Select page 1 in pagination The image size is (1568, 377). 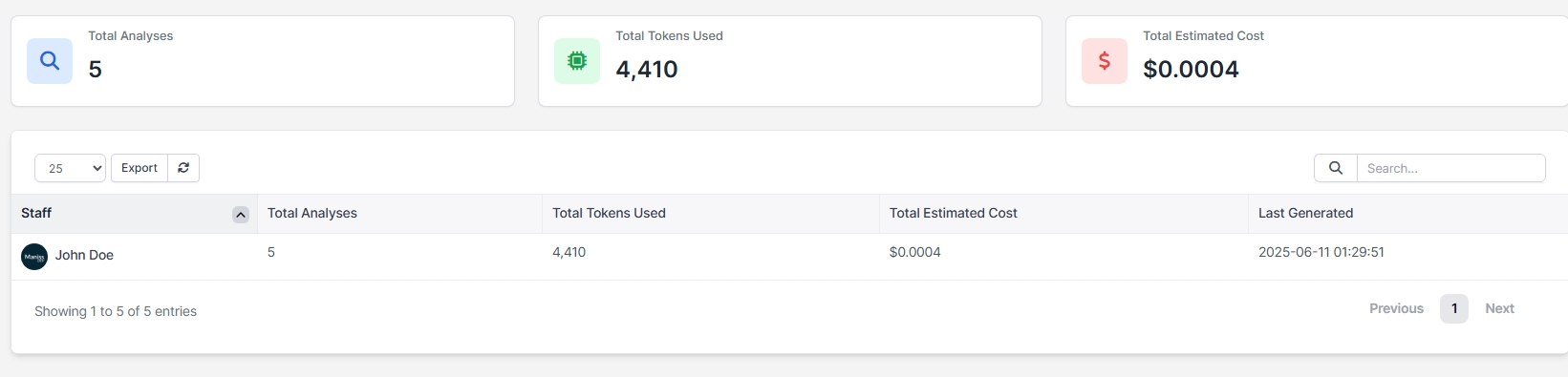[1454, 308]
